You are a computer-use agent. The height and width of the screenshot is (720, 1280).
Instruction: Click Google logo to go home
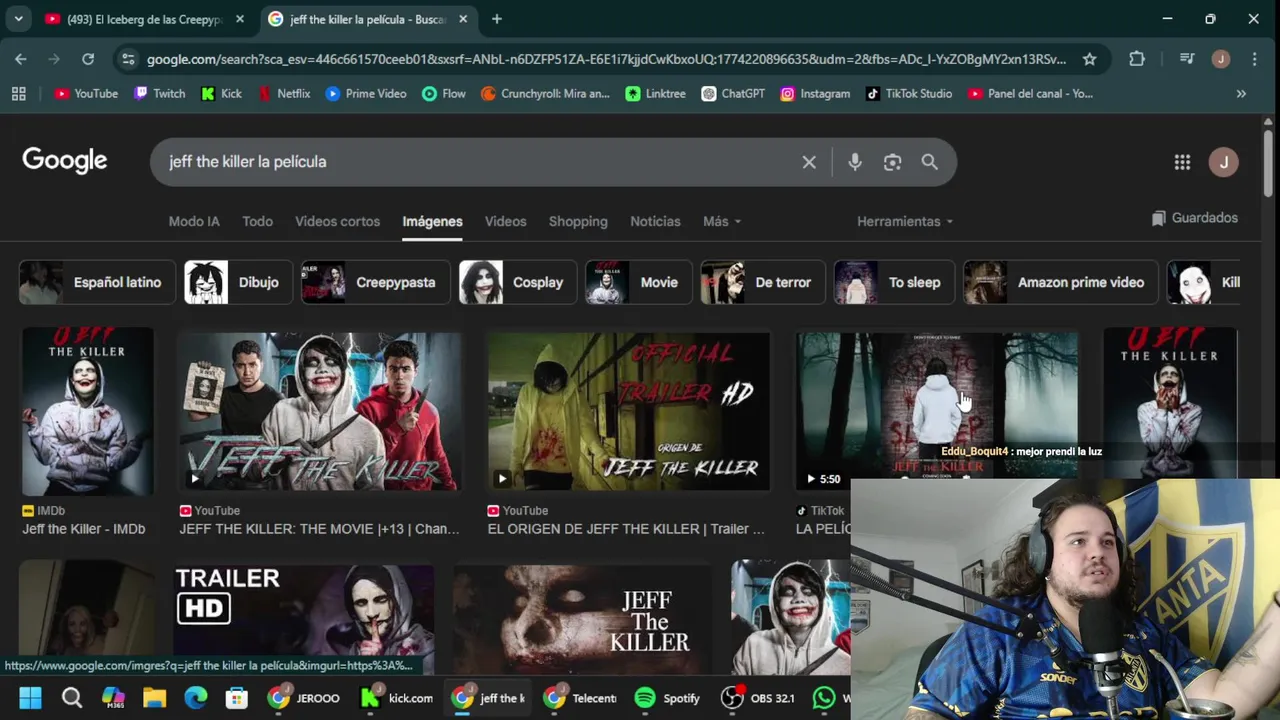tap(65, 161)
